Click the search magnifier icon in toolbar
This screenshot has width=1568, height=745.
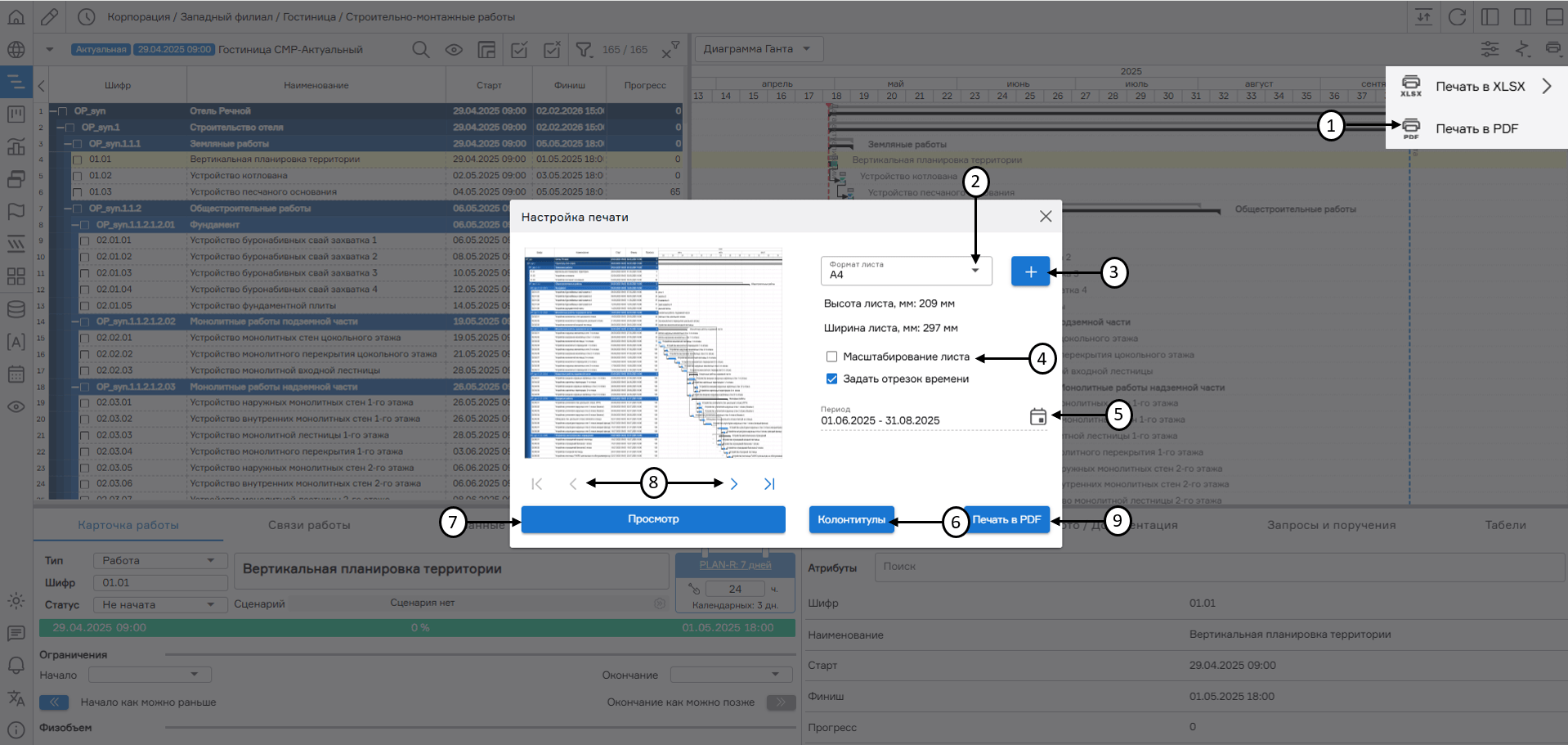[420, 50]
